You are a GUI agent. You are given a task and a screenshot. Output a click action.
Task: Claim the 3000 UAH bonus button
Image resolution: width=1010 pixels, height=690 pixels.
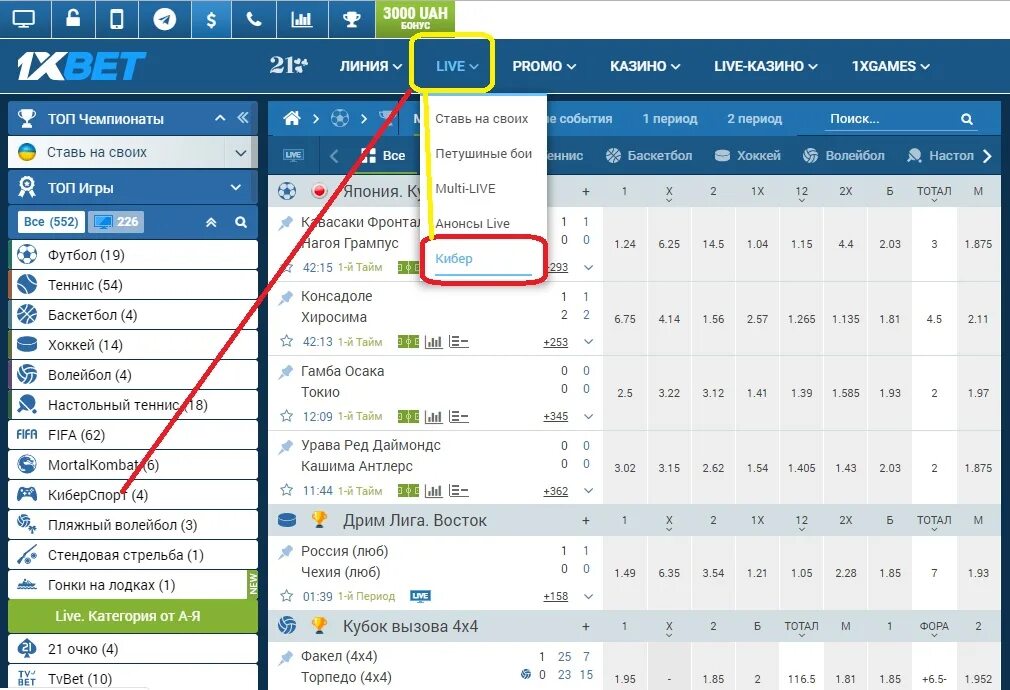coord(415,18)
